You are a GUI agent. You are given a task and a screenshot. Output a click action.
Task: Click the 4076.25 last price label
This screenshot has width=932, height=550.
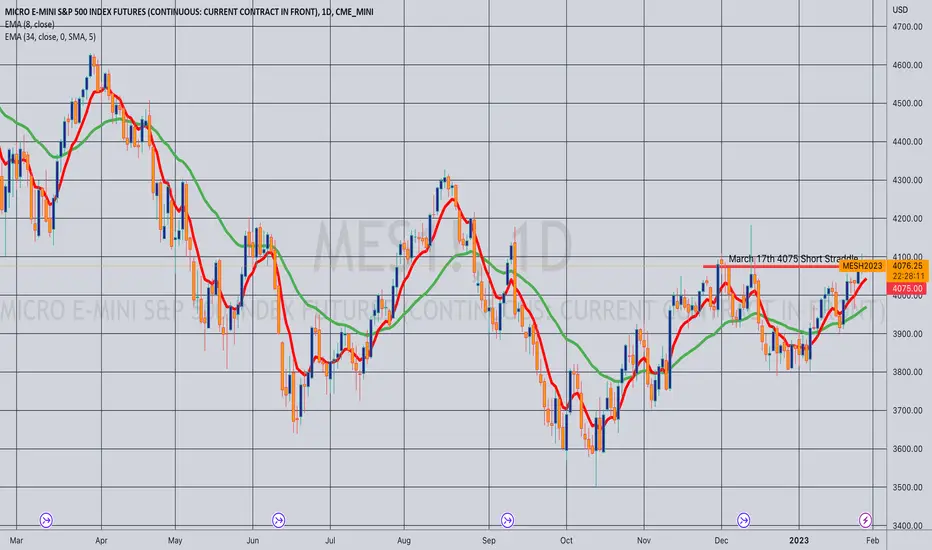click(x=908, y=266)
